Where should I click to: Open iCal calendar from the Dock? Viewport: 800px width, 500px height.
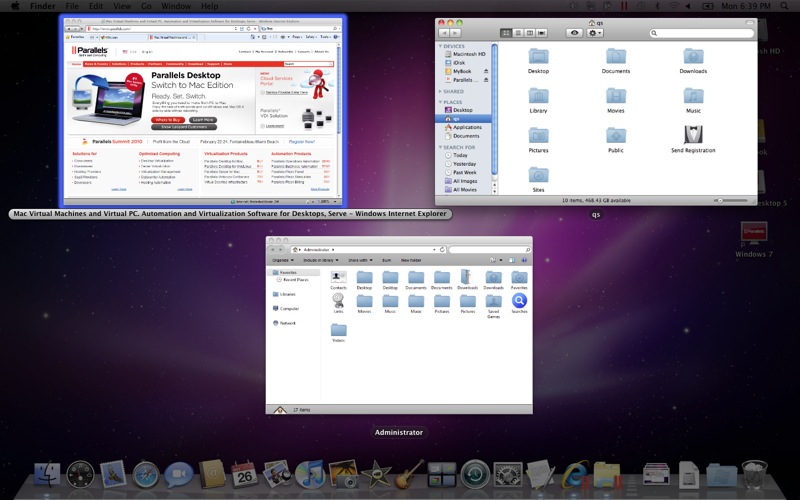[x=244, y=475]
